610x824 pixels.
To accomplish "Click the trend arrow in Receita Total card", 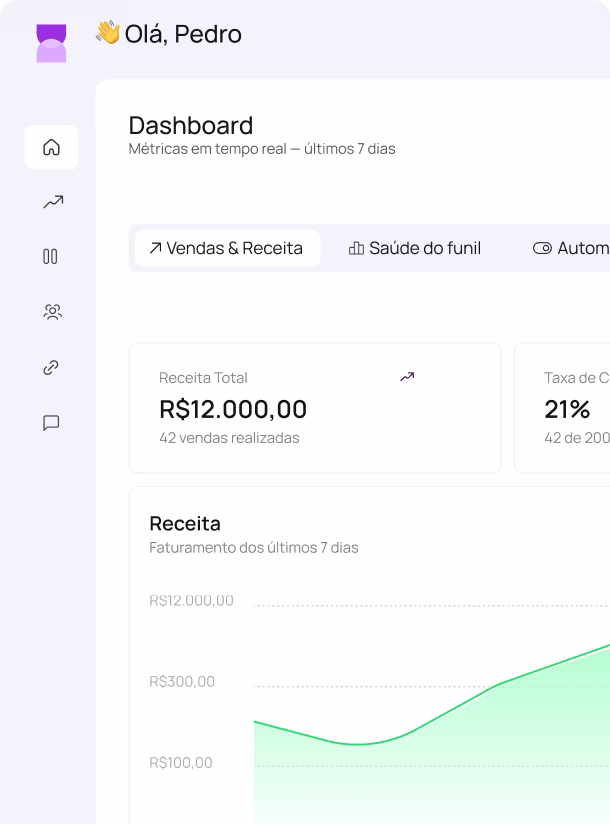I will 407,376.
